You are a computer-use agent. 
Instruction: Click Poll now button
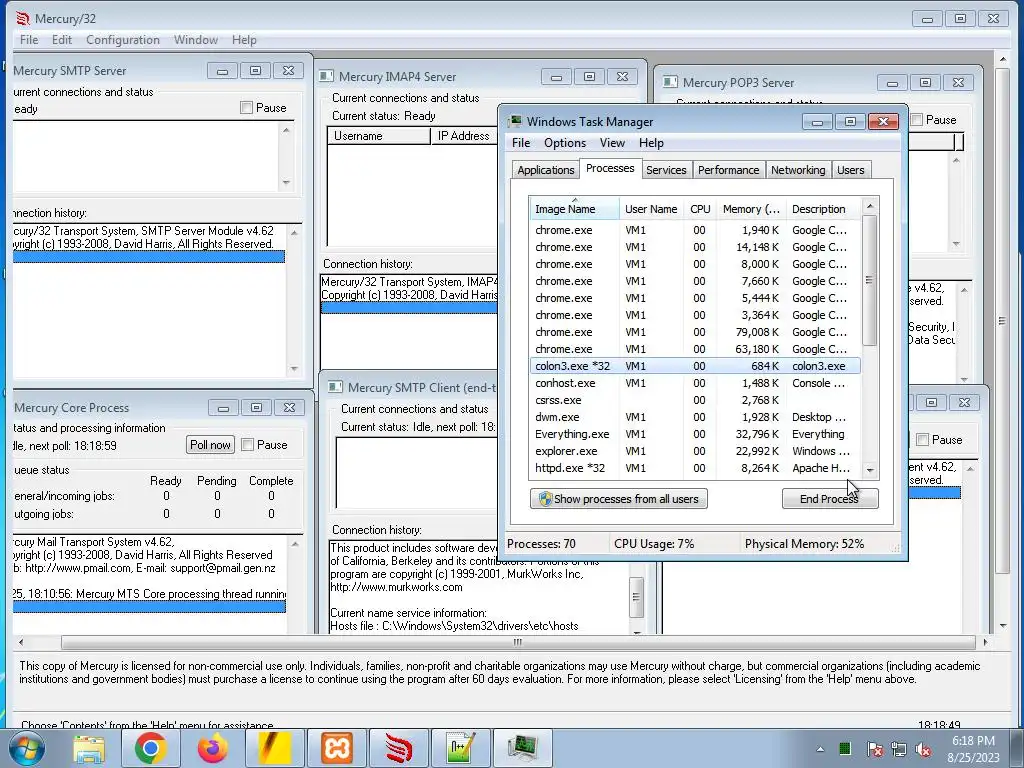click(210, 445)
